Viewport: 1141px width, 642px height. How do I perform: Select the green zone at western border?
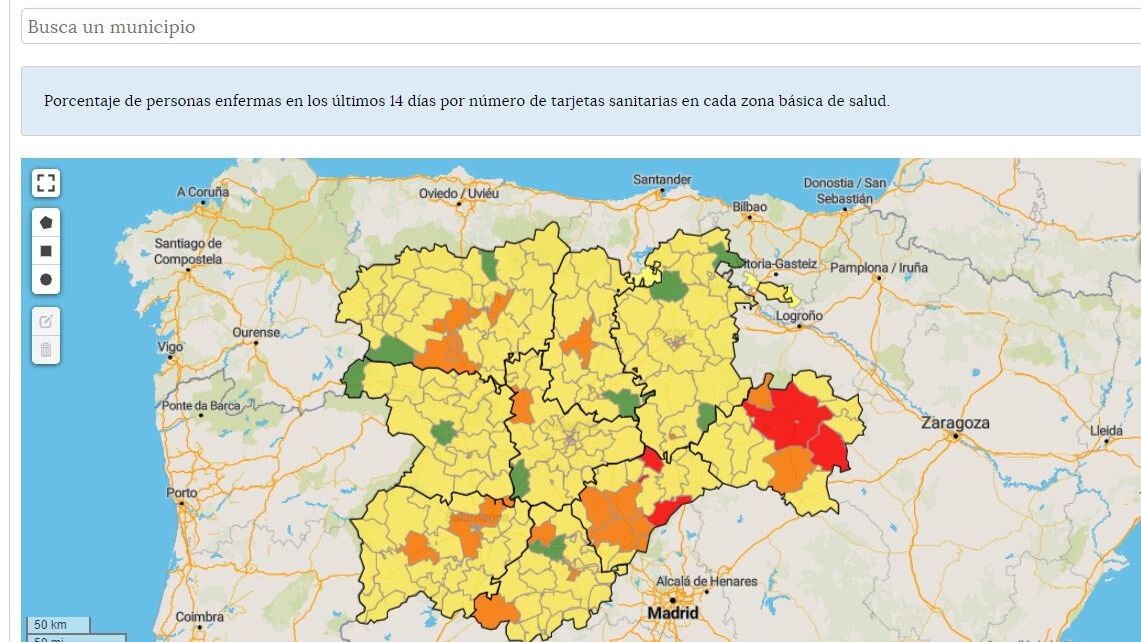click(x=355, y=379)
